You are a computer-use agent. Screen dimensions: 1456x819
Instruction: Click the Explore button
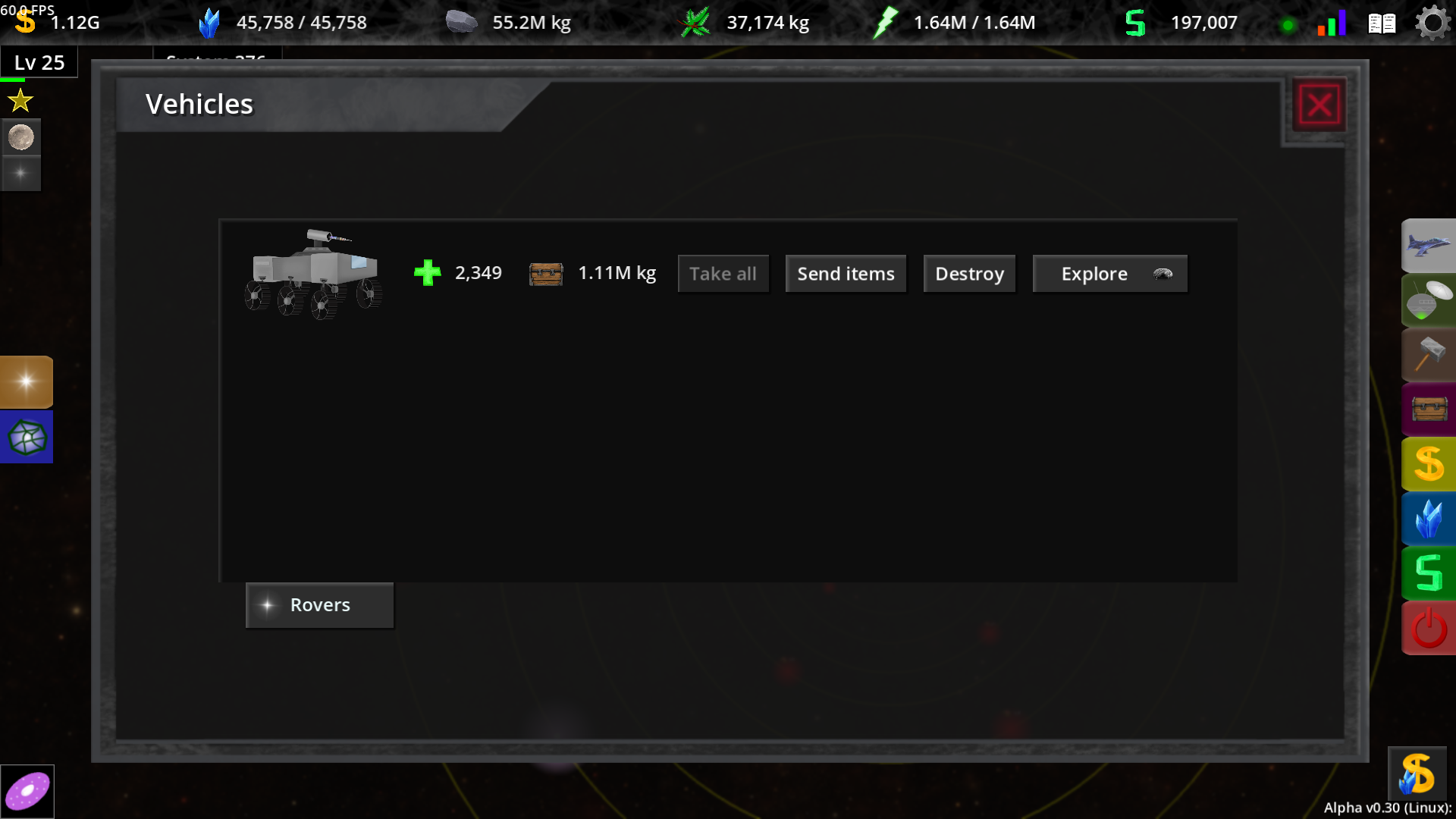pos(1109,274)
